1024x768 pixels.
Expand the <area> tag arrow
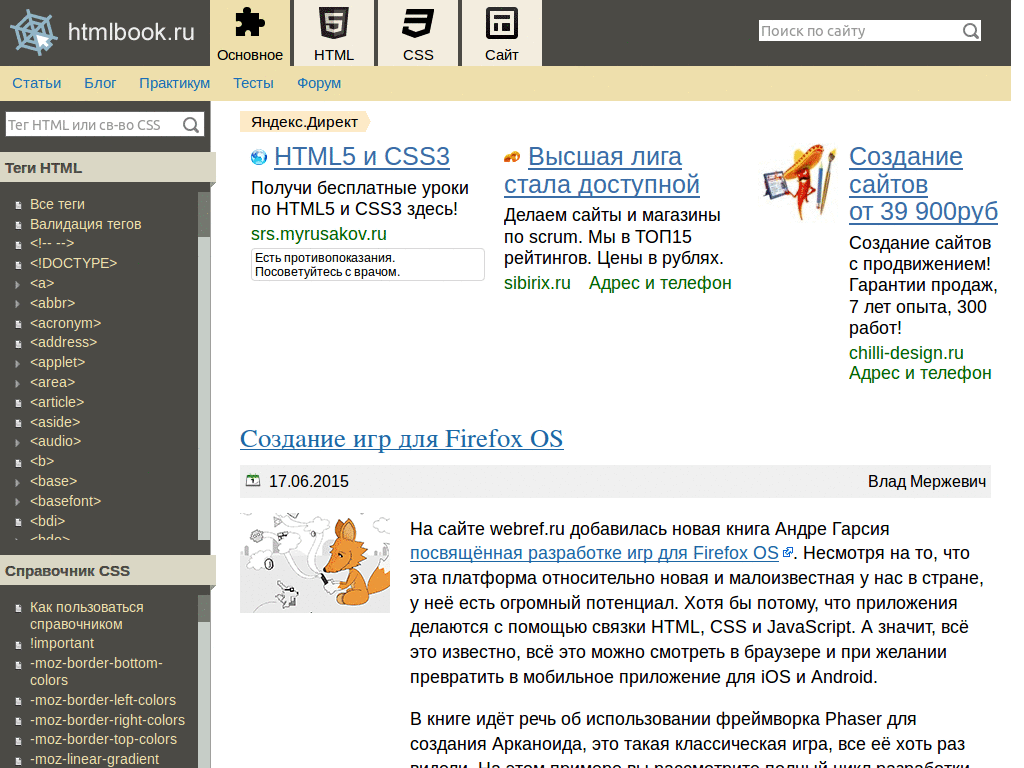pos(18,383)
